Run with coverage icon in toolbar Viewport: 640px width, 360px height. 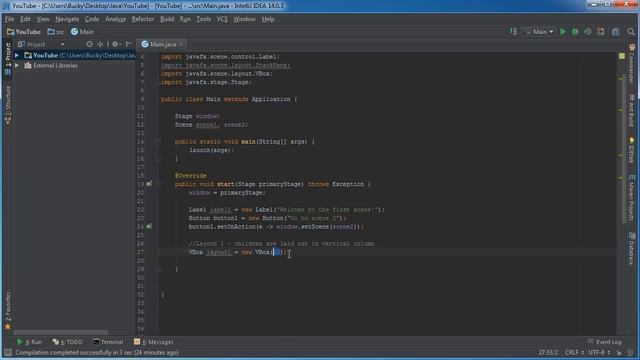(x=588, y=31)
